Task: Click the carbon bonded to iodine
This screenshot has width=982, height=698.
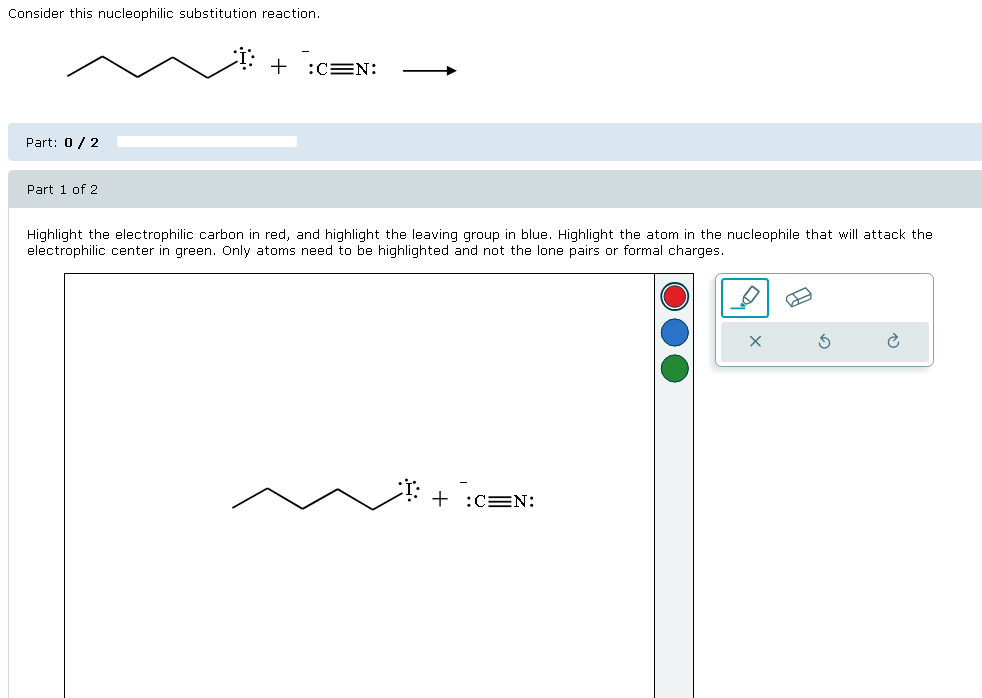Action: tap(375, 508)
